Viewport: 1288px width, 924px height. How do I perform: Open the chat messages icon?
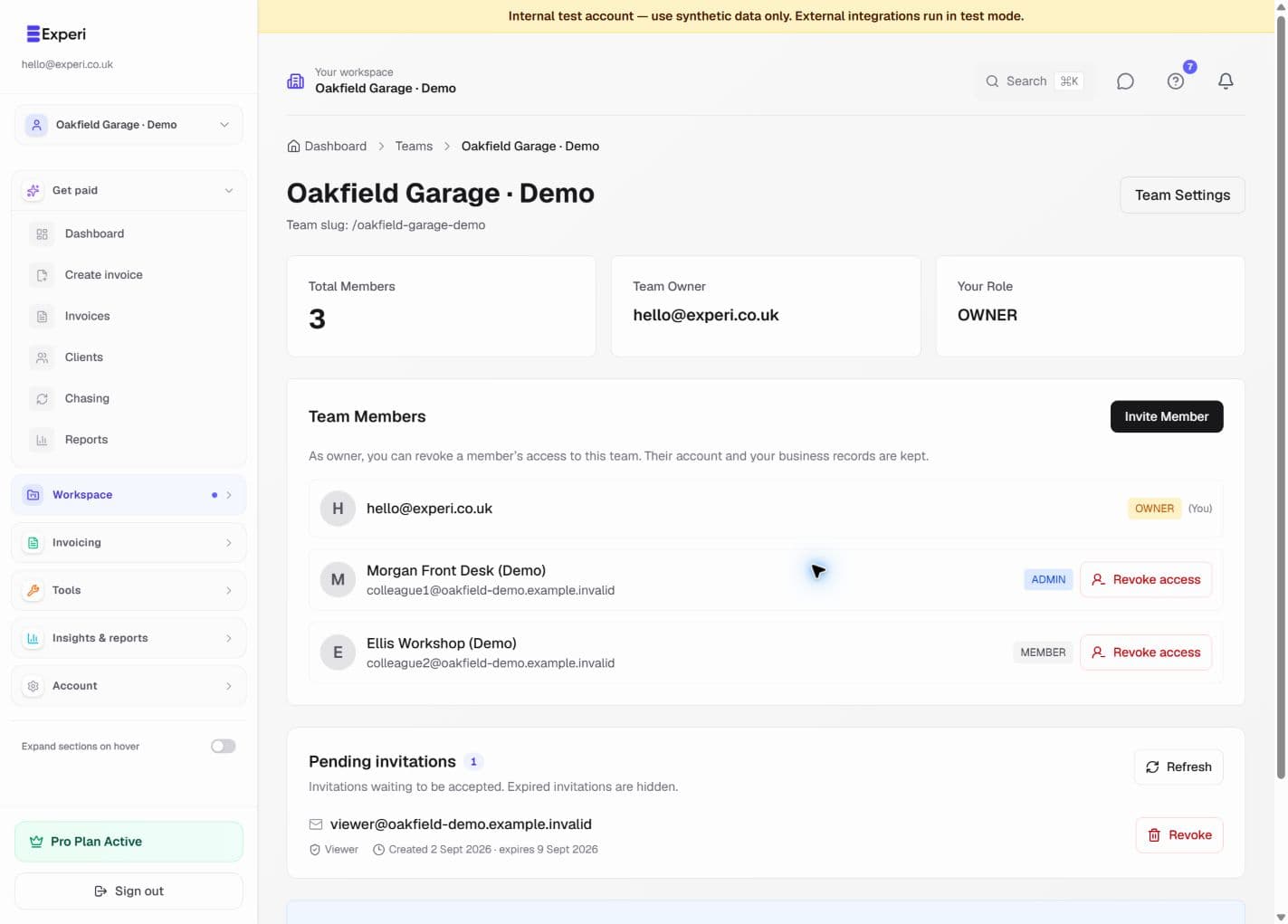1125,81
